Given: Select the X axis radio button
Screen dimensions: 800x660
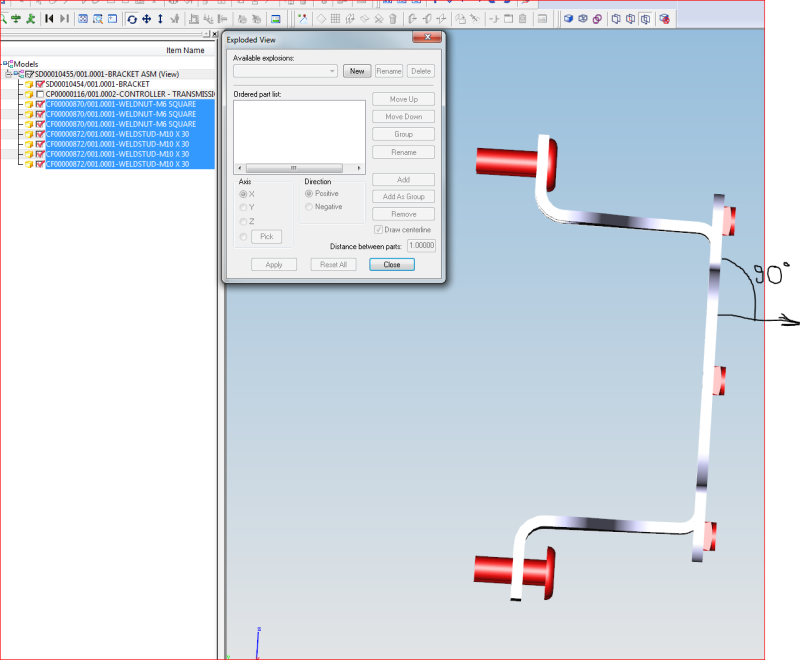Looking at the screenshot, I should click(243, 194).
